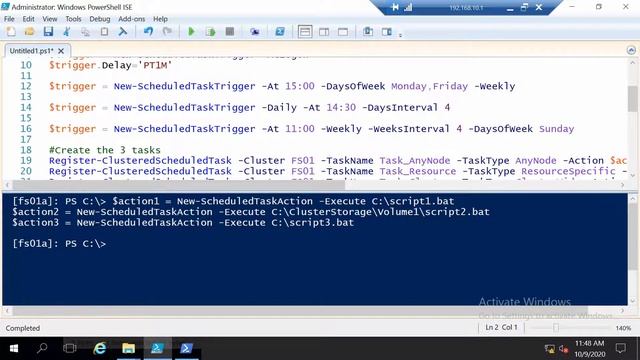Image resolution: width=640 pixels, height=360 pixels.
Task: Select the Untitled1.ps1 tab
Action: click(31, 51)
